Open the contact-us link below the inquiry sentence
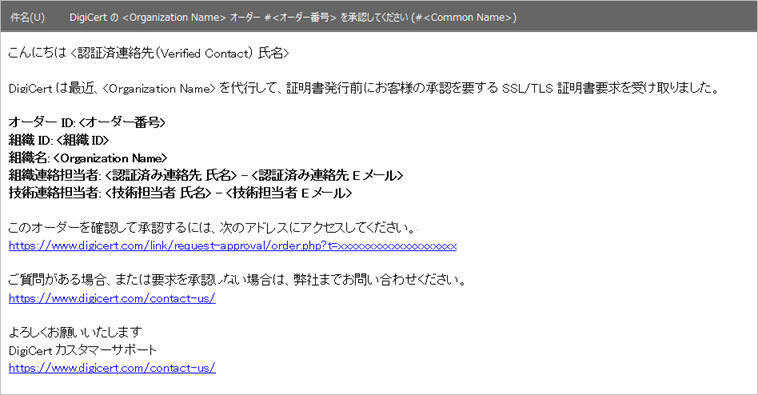Viewport: 758px width, 395px height. [x=112, y=298]
